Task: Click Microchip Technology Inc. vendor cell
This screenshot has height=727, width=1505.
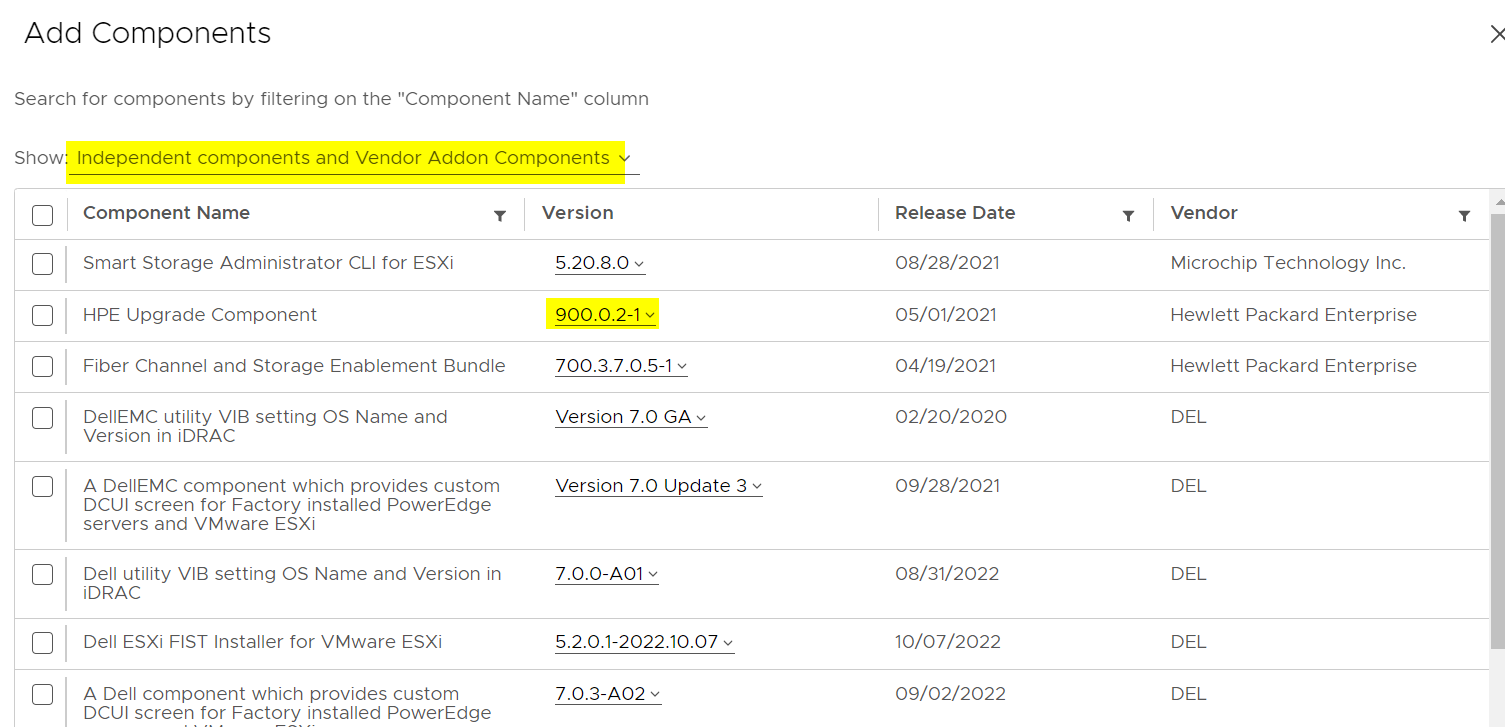Action: coord(1288,263)
